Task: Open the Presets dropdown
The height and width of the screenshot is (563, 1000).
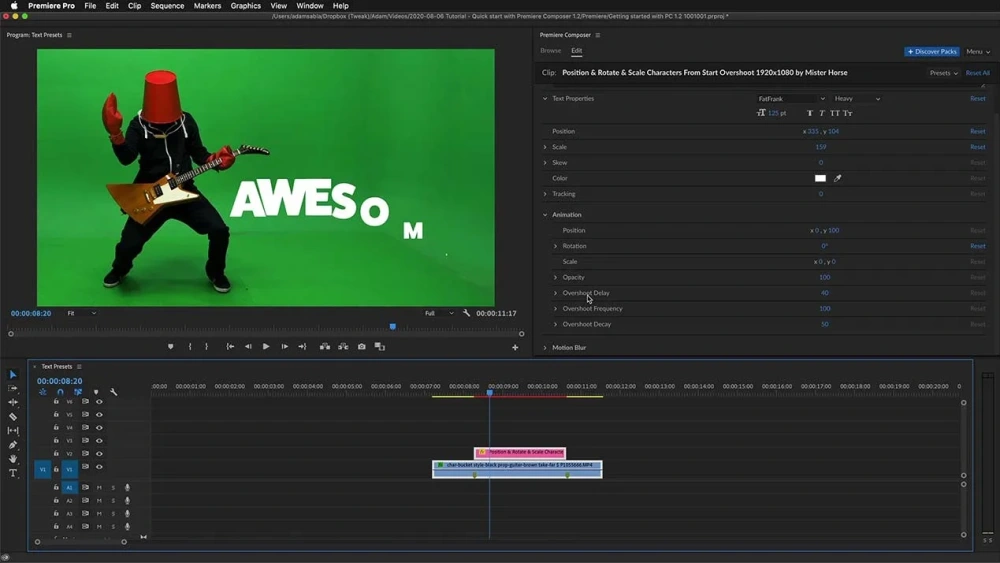Action: (942, 73)
